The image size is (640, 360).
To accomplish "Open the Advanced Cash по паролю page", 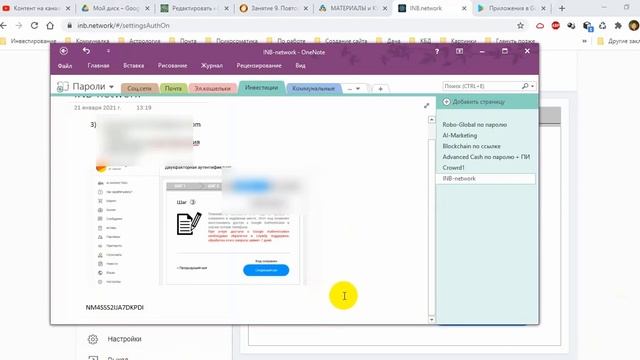I will [486, 157].
